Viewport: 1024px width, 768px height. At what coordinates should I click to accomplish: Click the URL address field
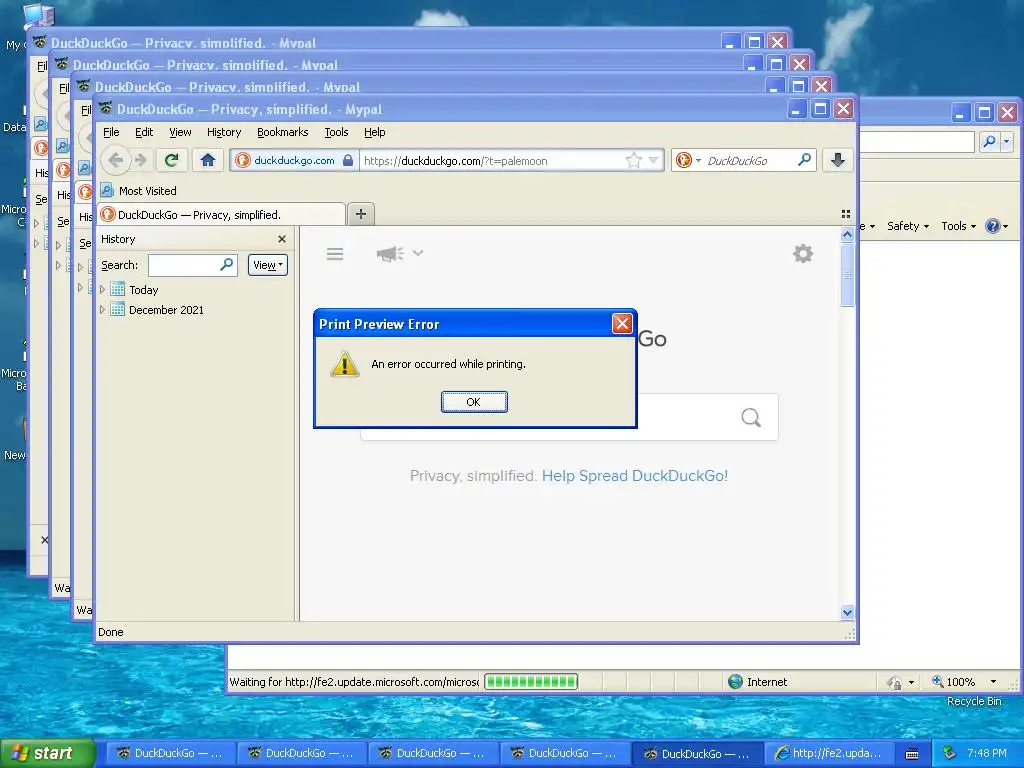coord(491,161)
